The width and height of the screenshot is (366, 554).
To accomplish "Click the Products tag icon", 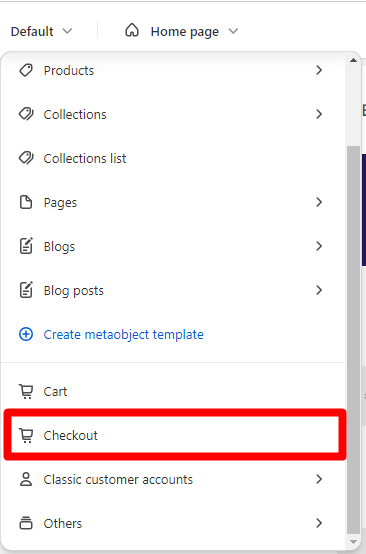I will 26,70.
